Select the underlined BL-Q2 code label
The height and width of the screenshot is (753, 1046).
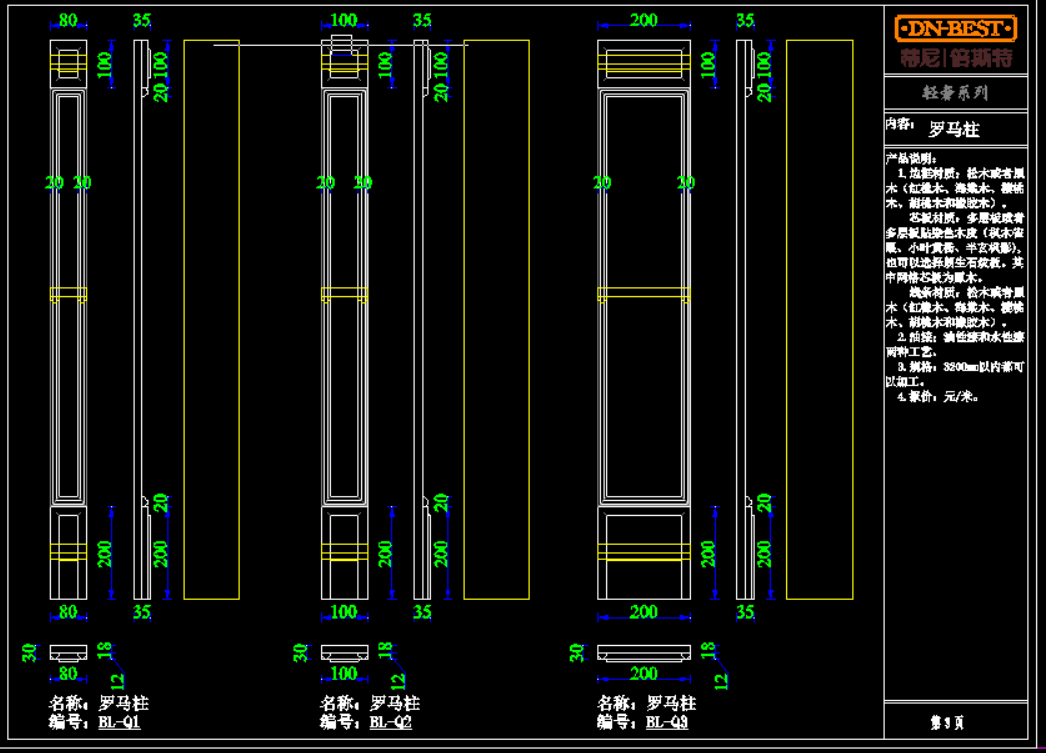coord(390,722)
